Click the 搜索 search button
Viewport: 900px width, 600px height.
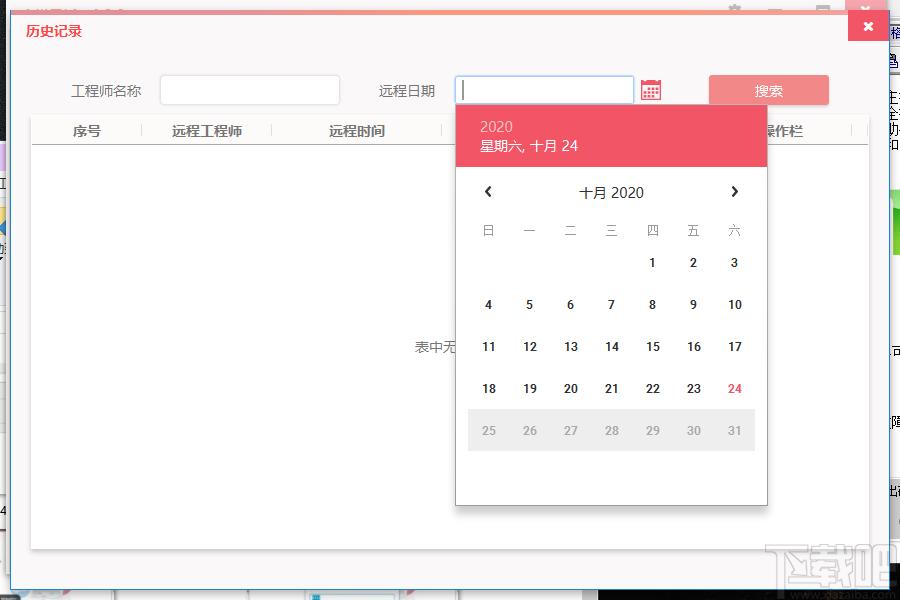[x=769, y=90]
